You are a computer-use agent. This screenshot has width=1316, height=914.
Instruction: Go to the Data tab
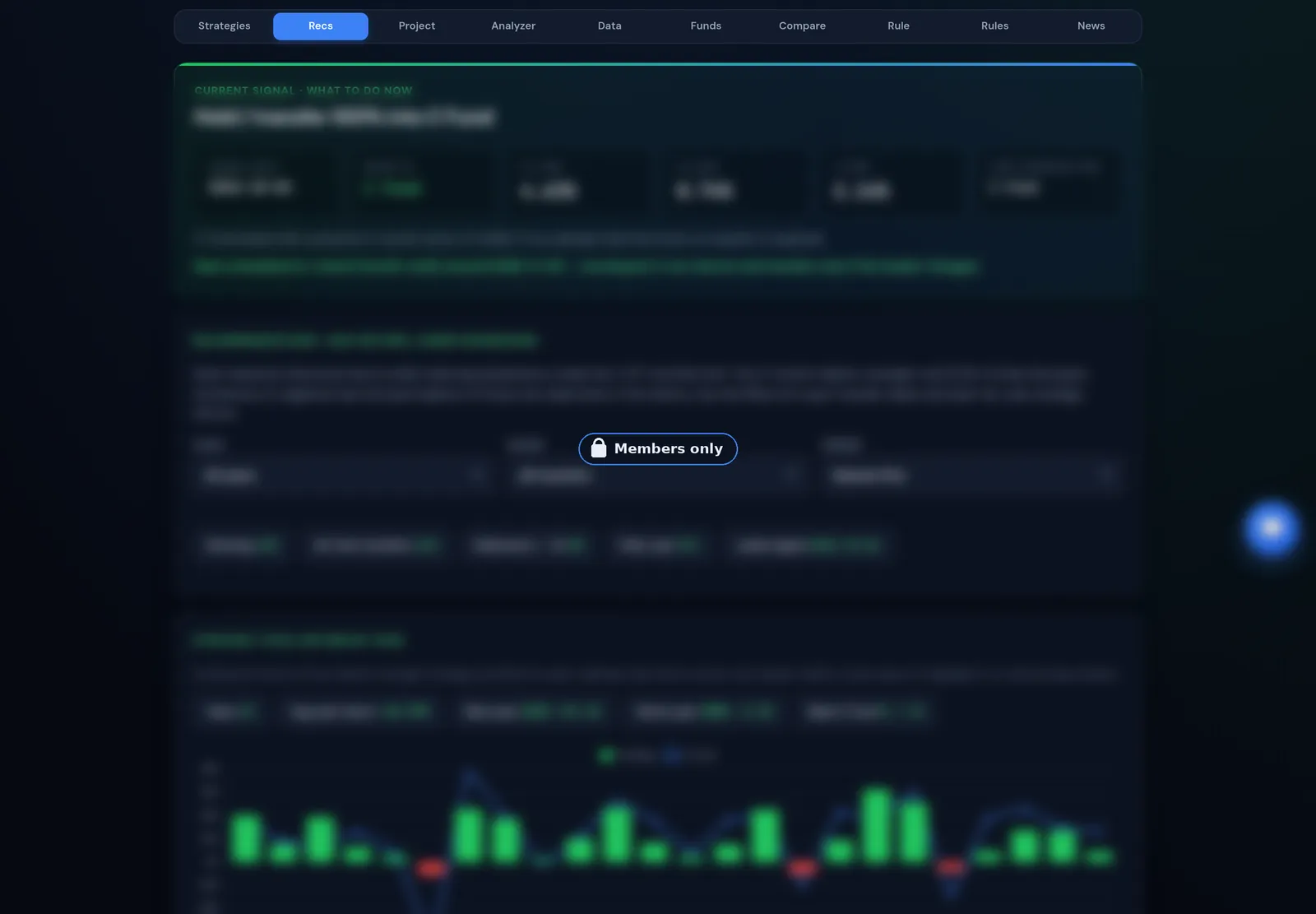(x=609, y=26)
